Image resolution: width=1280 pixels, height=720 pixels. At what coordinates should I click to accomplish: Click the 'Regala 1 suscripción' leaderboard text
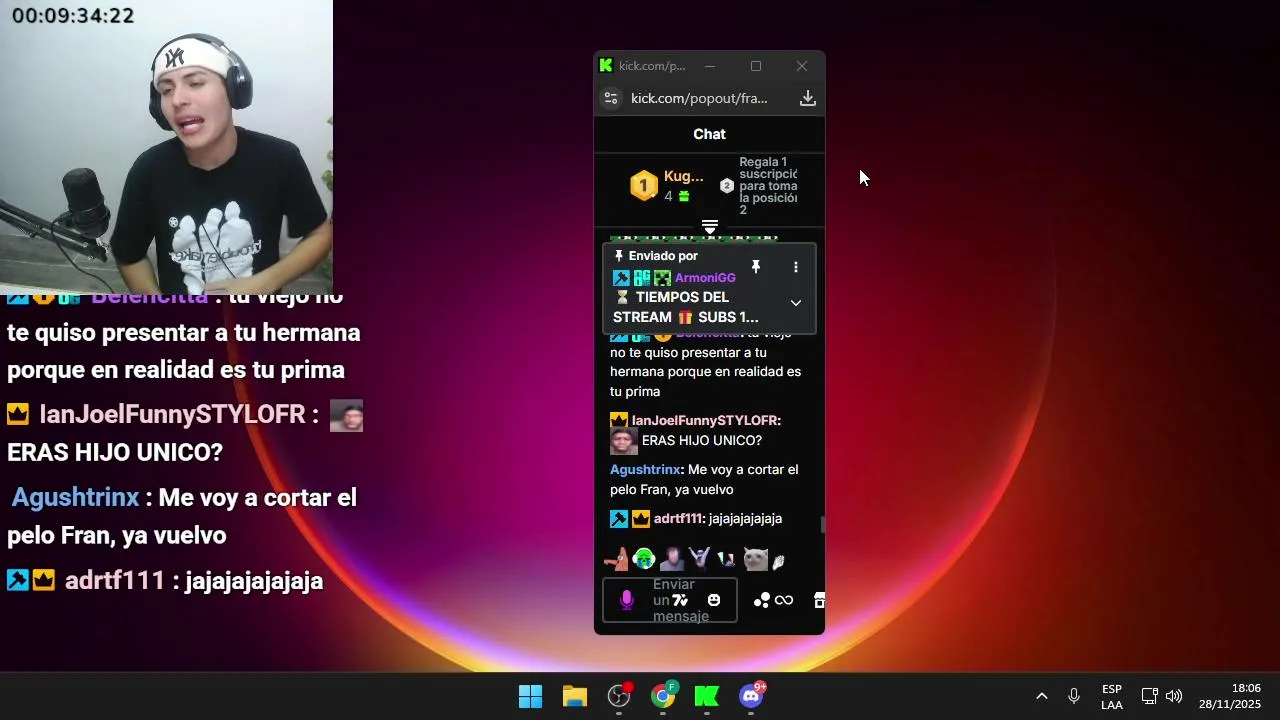[x=768, y=186]
